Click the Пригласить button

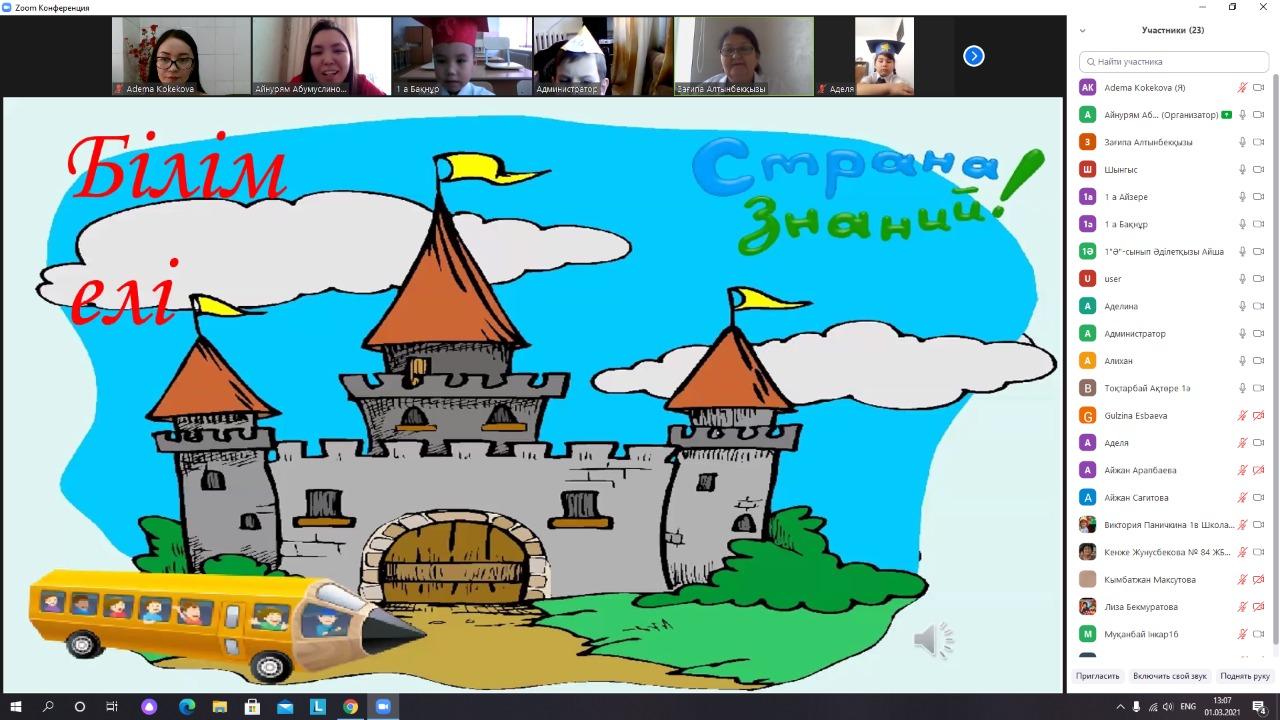point(1097,676)
